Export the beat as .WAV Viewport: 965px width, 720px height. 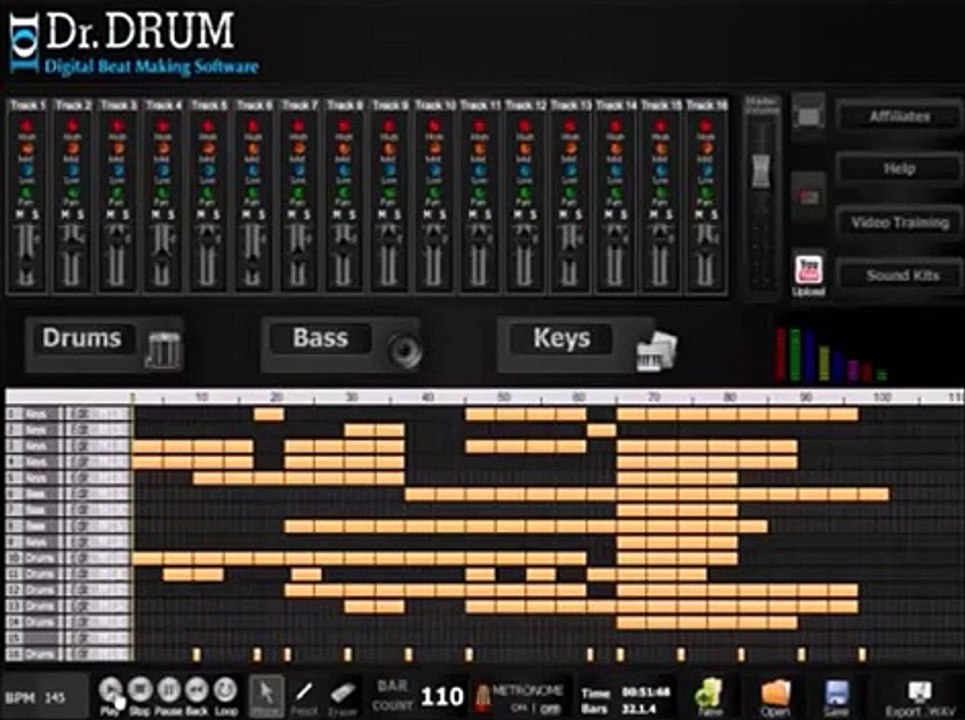click(x=920, y=699)
